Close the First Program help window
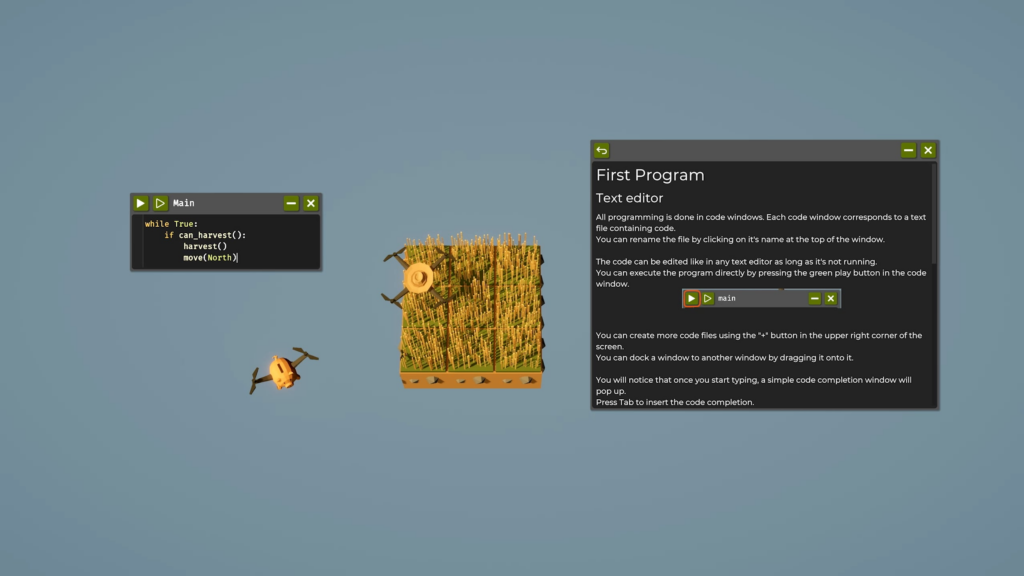Screen dimensions: 1024x576 click(928, 150)
